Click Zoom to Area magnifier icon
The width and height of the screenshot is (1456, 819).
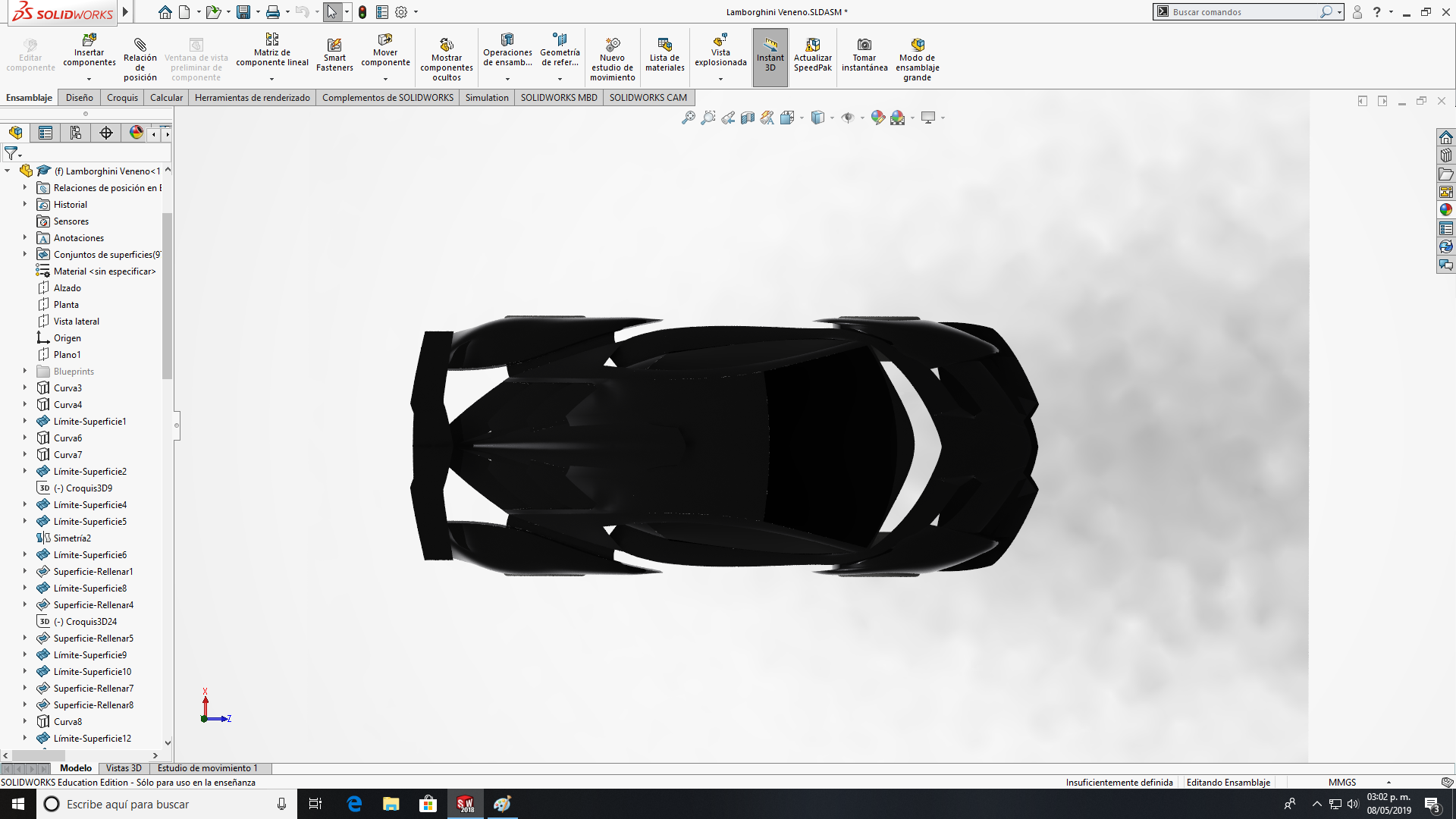[708, 118]
